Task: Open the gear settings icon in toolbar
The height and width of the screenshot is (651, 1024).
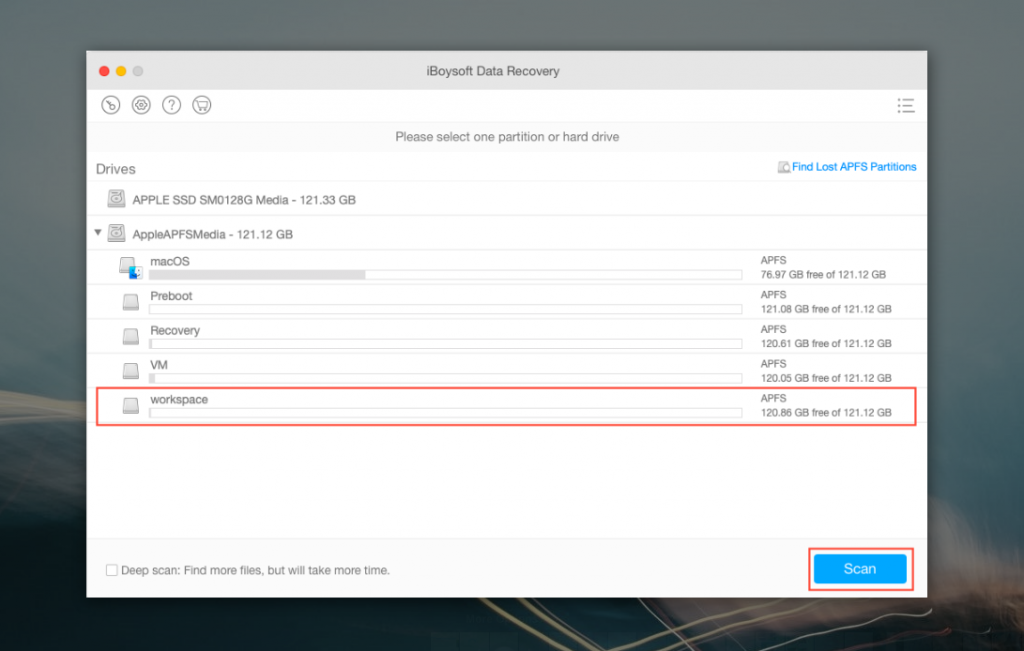Action: (141, 105)
